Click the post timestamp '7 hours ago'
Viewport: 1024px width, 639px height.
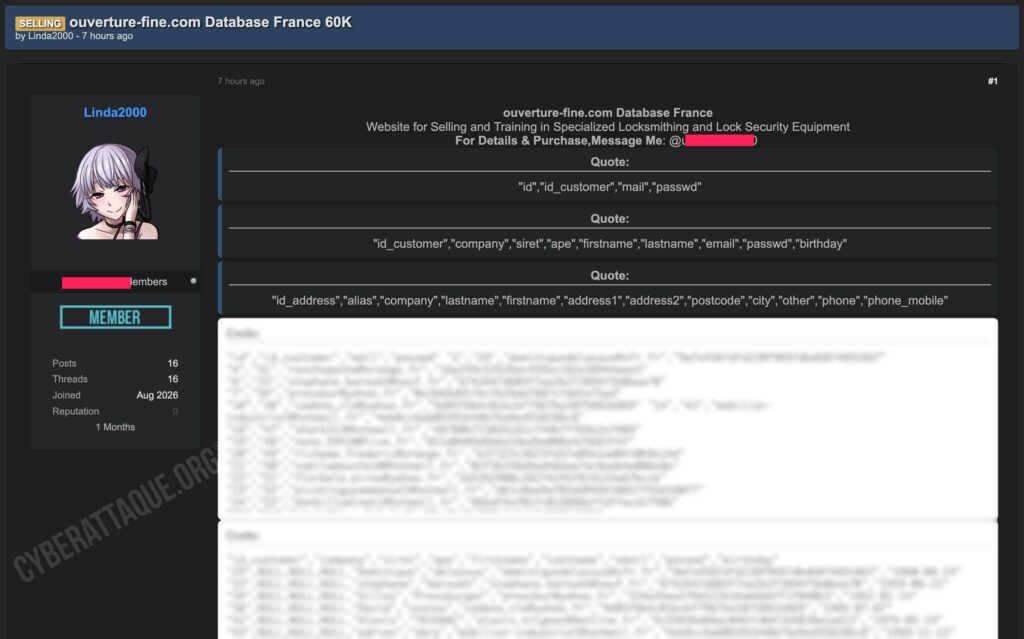(x=241, y=81)
